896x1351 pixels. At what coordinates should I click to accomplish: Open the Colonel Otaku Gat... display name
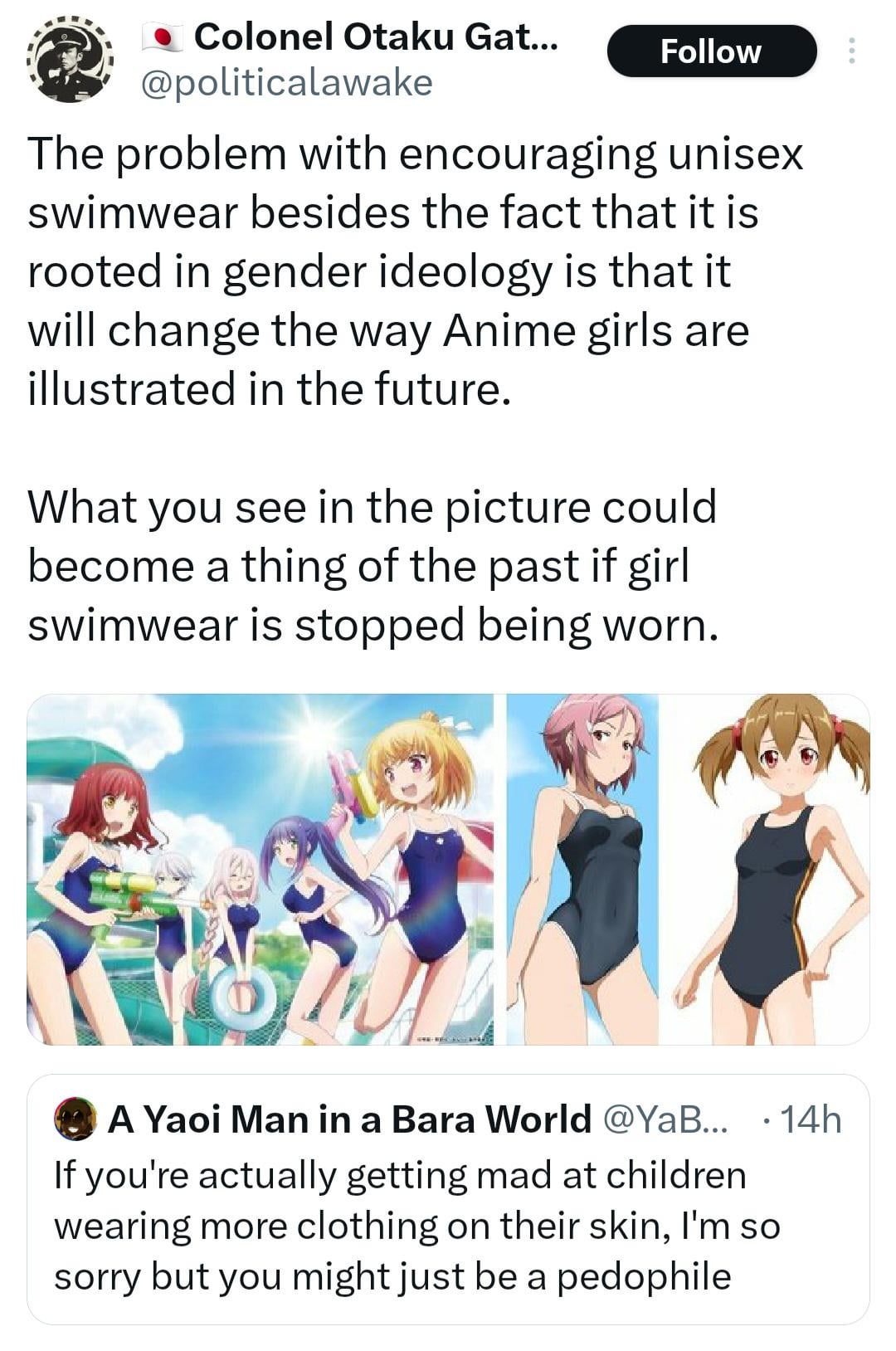click(x=376, y=37)
